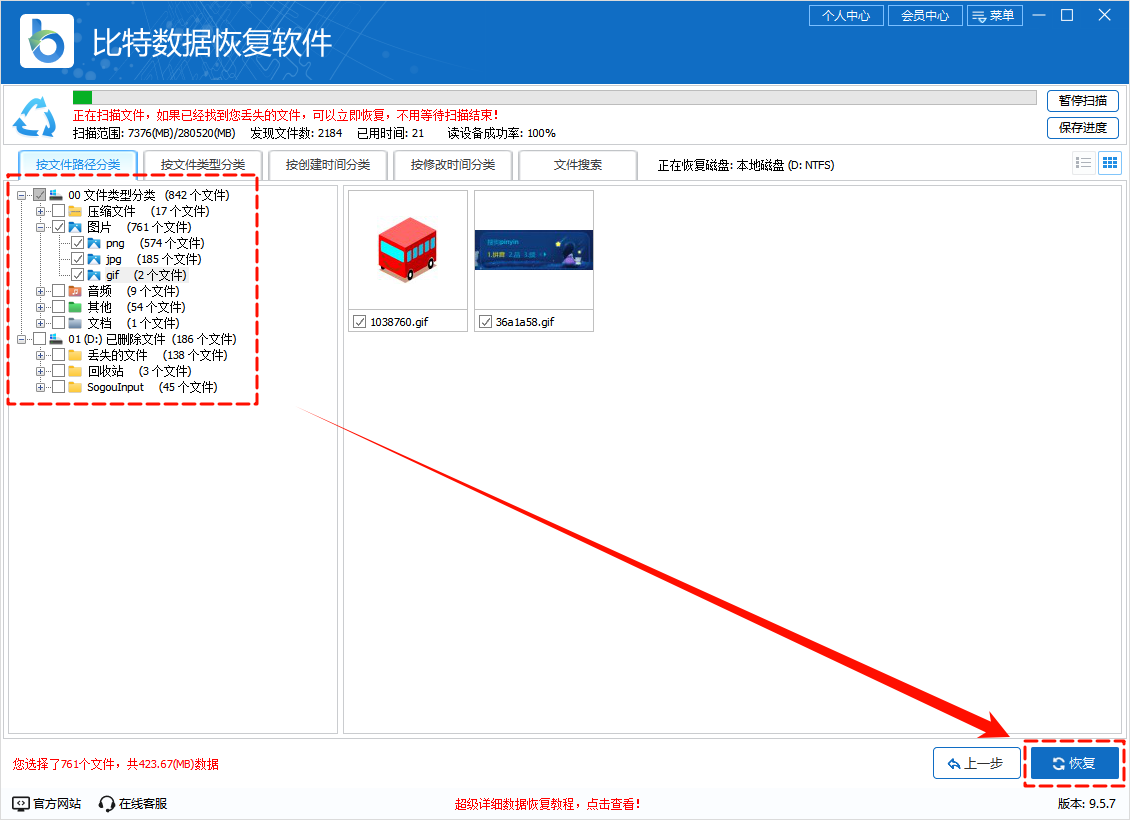
Task: Click the 回收站 recycle bin folder icon
Action: click(x=74, y=371)
